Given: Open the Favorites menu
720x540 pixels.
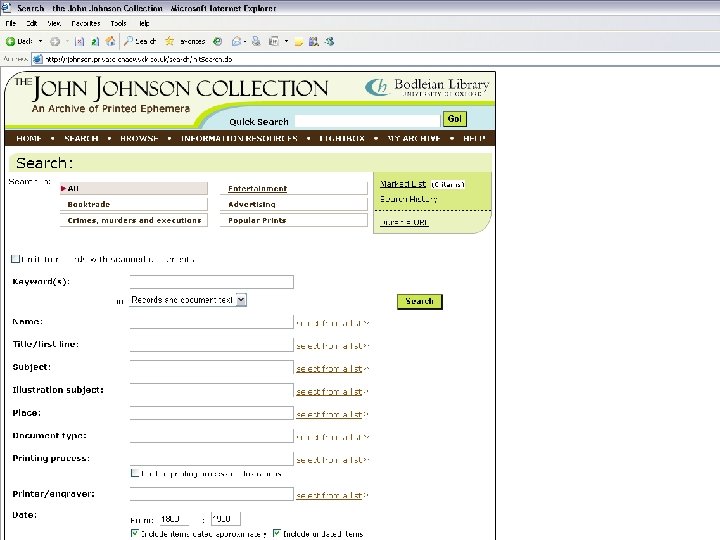Looking at the screenshot, I should (85, 23).
